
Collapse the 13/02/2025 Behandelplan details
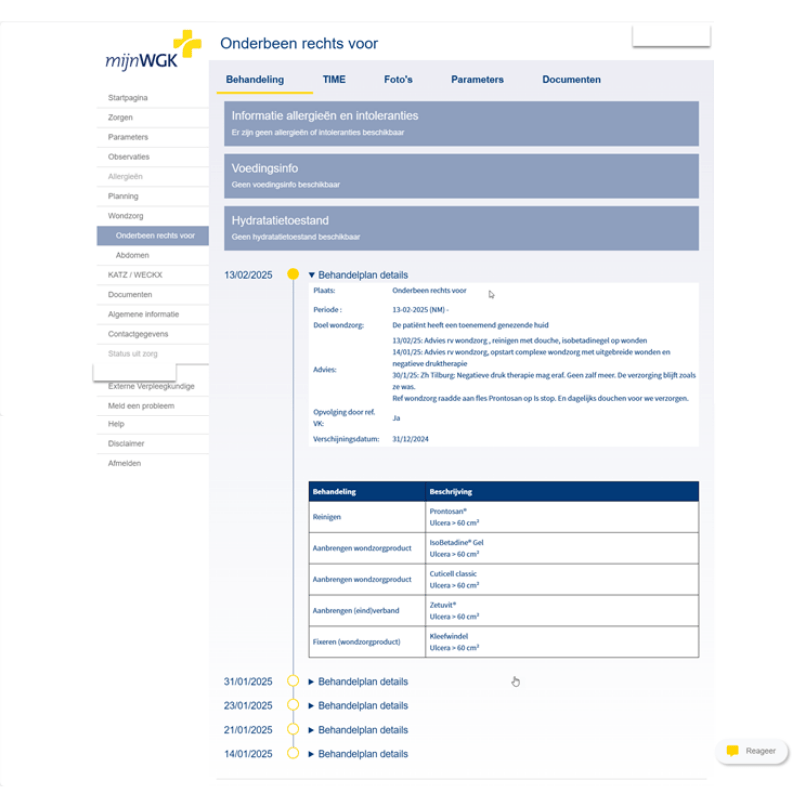pyautogui.click(x=358, y=275)
